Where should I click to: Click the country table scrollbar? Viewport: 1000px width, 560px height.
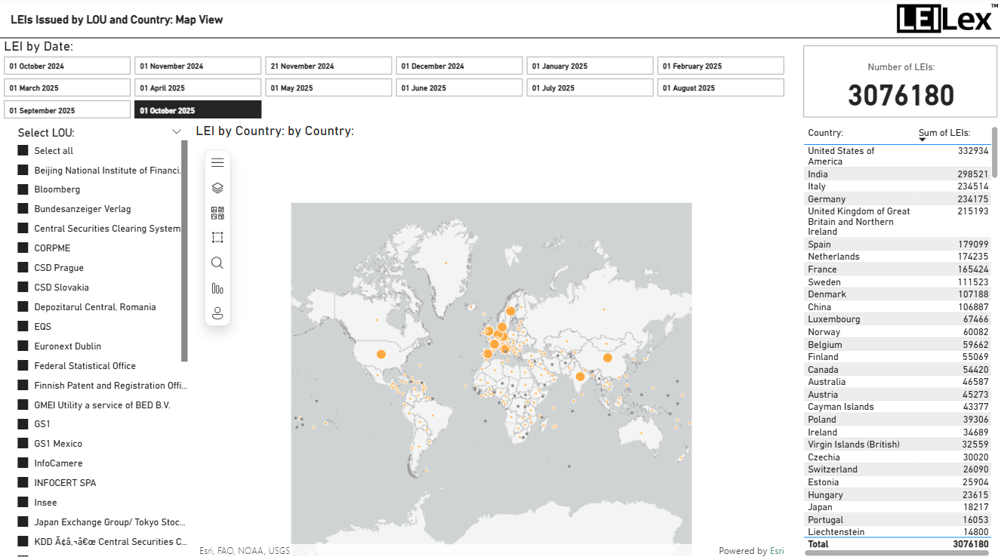(994, 152)
